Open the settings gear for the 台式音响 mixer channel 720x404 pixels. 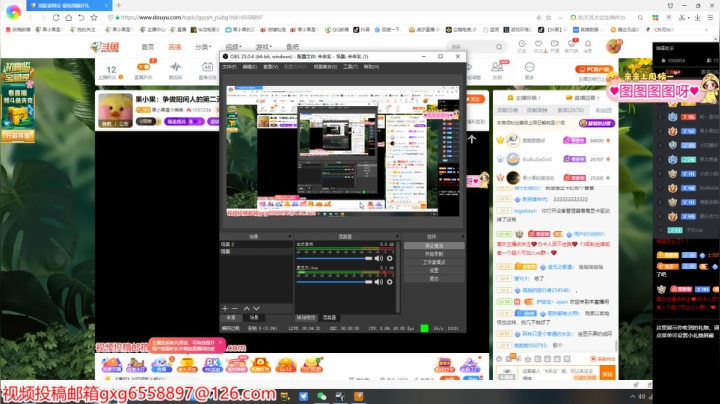(x=389, y=258)
